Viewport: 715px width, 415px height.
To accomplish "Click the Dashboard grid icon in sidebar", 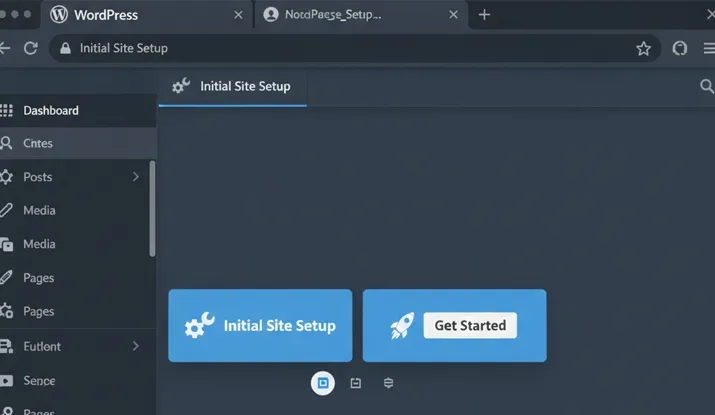I will [7, 110].
